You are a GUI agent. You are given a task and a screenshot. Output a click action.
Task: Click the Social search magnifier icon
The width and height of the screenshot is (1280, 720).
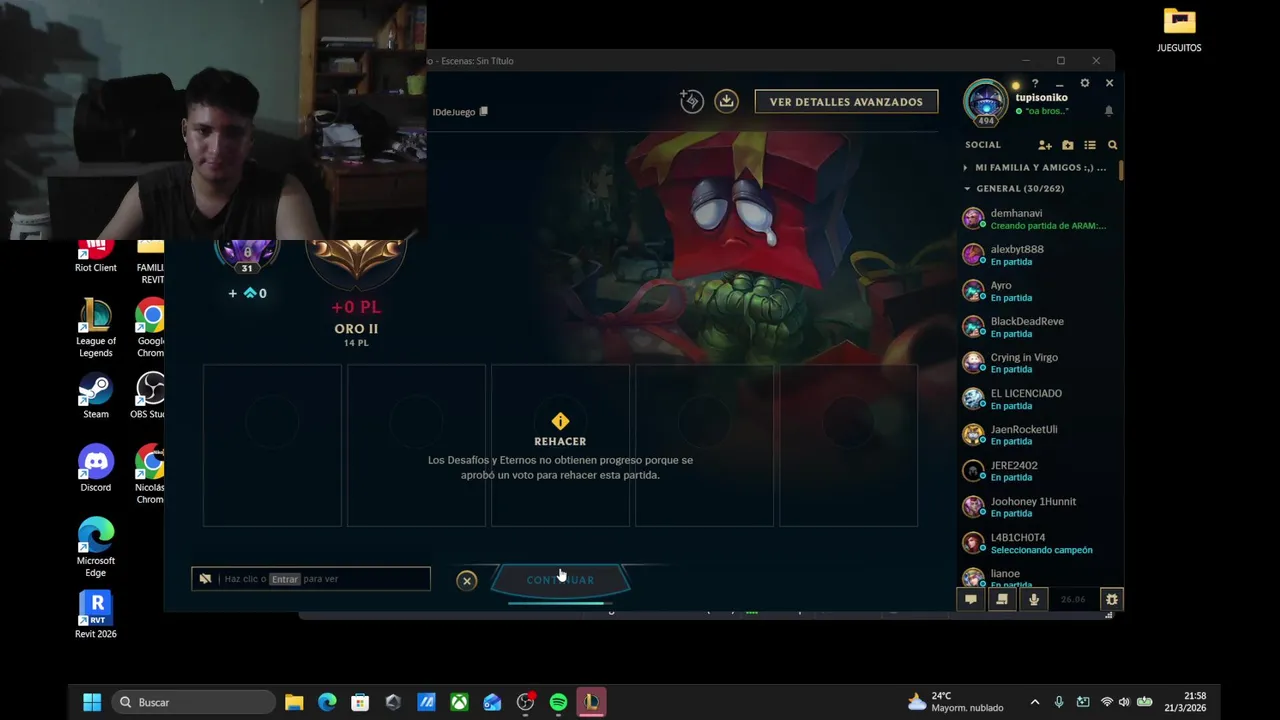(x=1112, y=145)
